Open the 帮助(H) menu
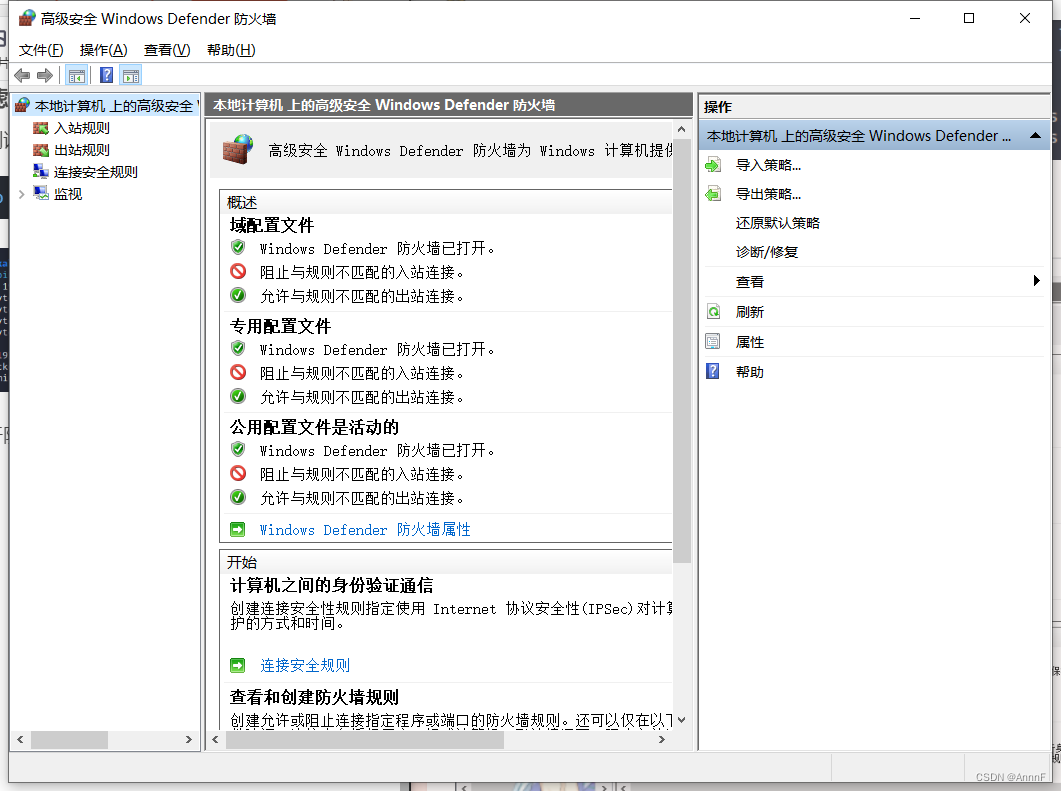1061x791 pixels. point(231,50)
